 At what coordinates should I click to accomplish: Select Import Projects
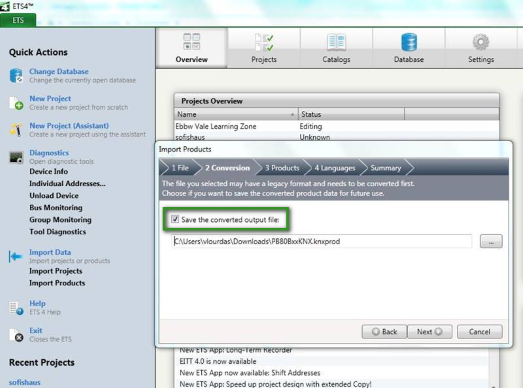[56, 271]
